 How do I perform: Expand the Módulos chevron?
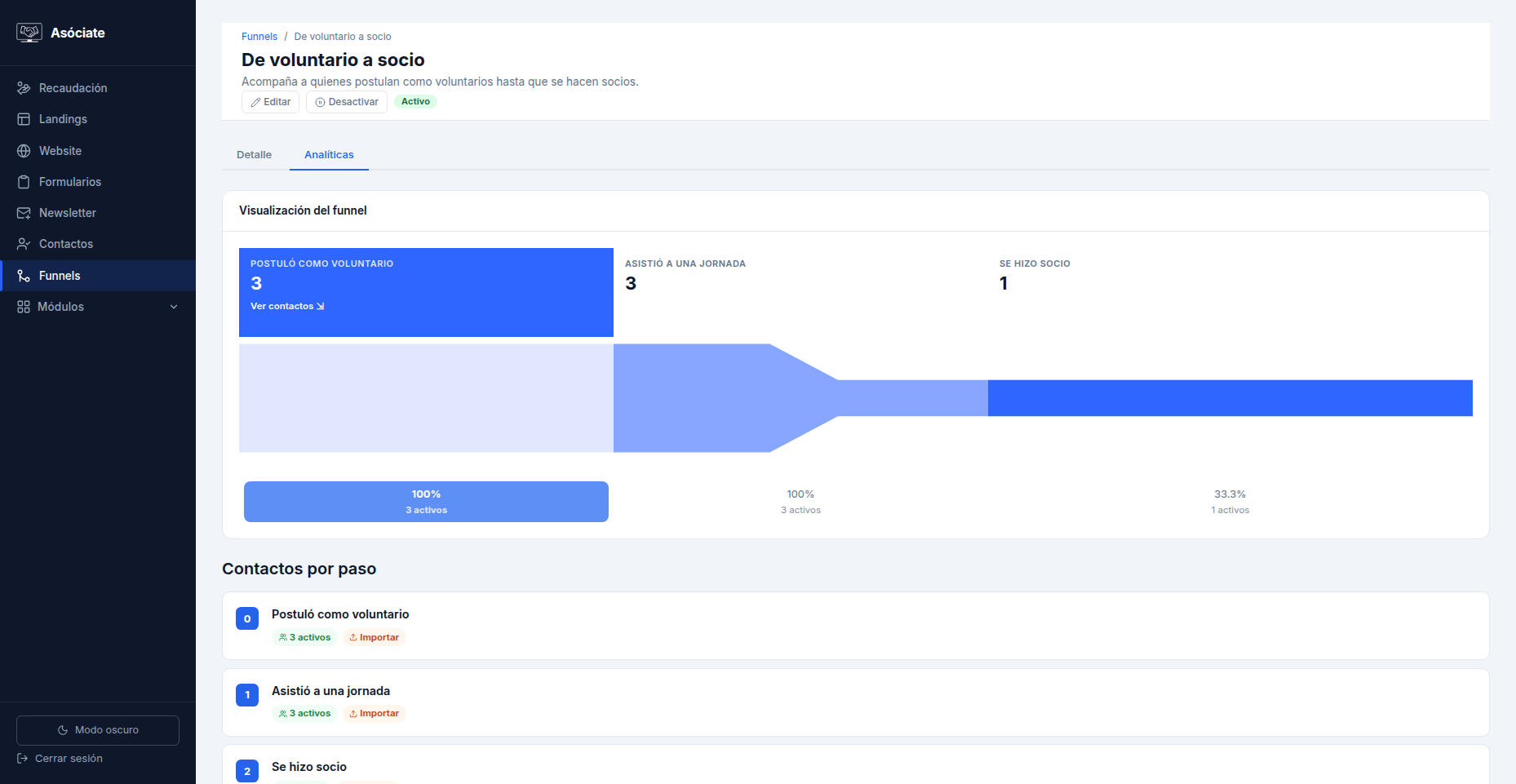[x=174, y=307]
